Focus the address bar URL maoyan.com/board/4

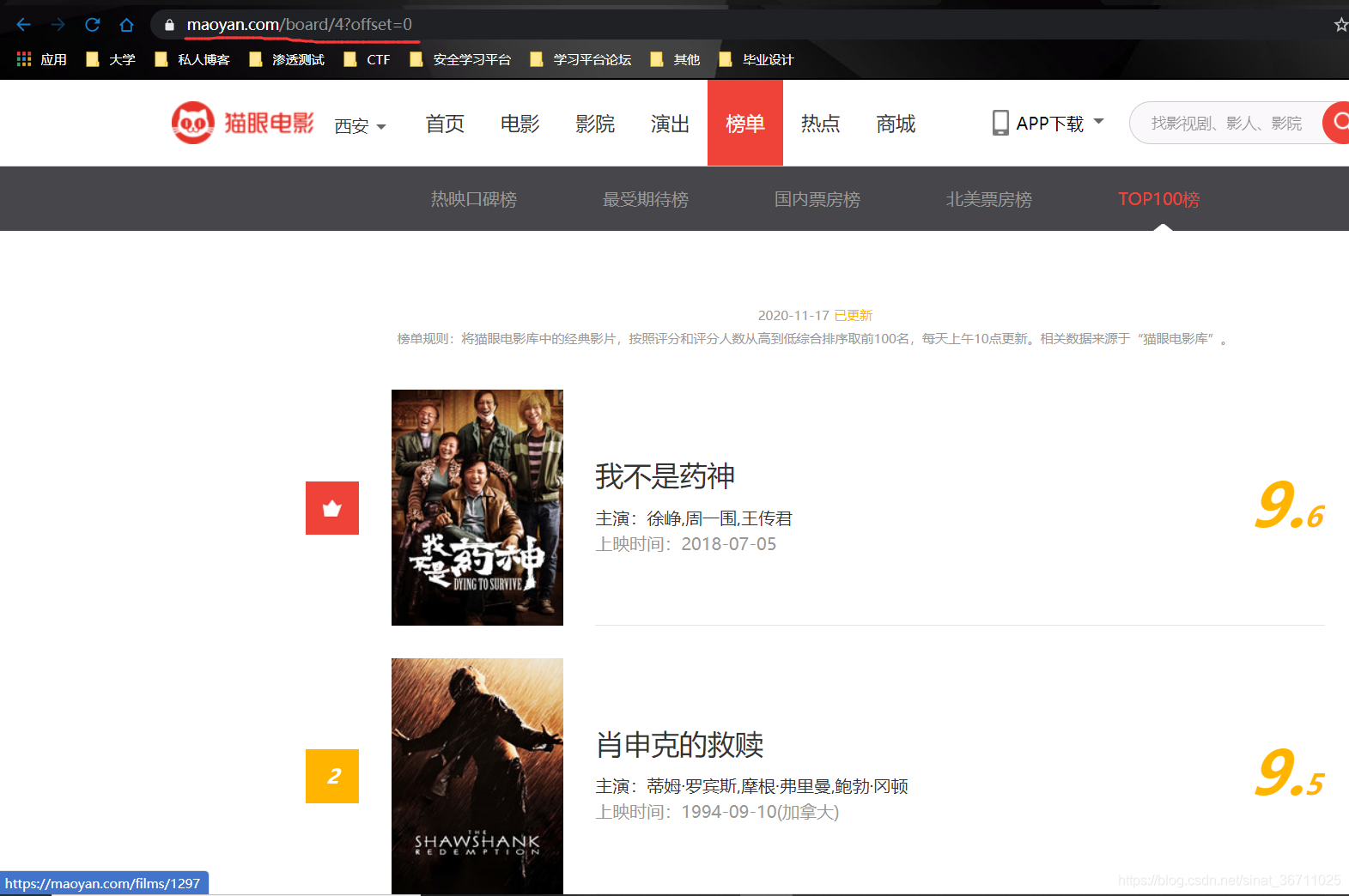299,25
